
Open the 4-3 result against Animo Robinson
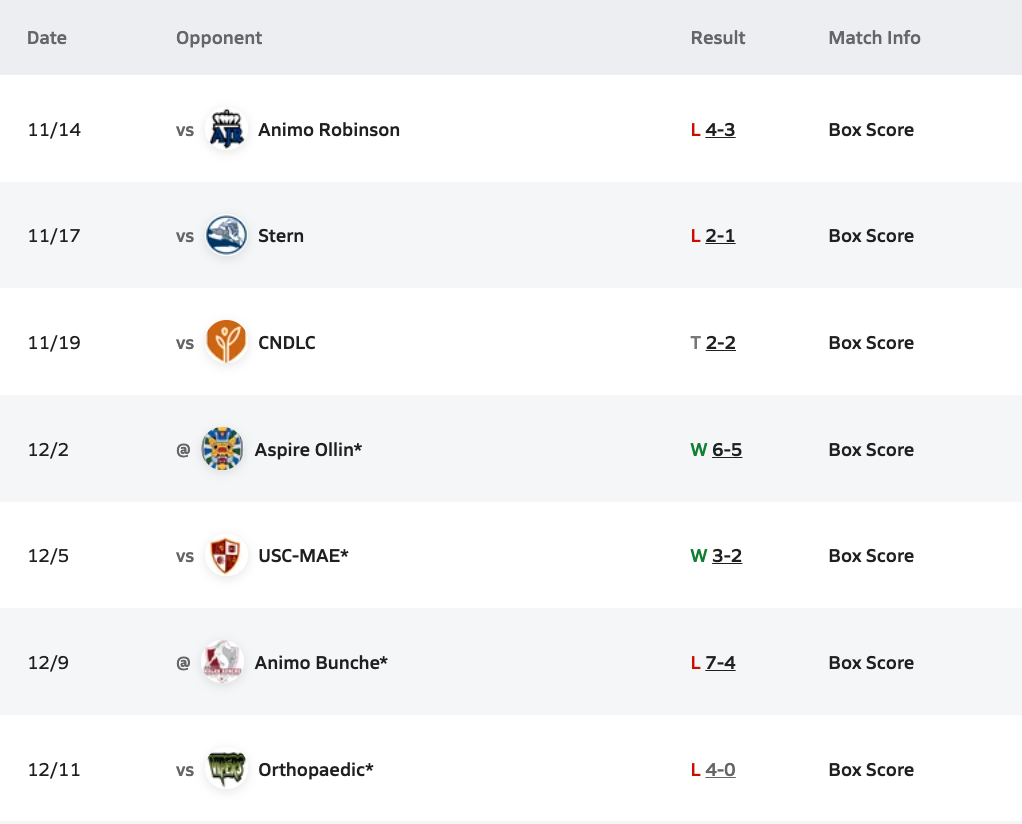point(720,130)
